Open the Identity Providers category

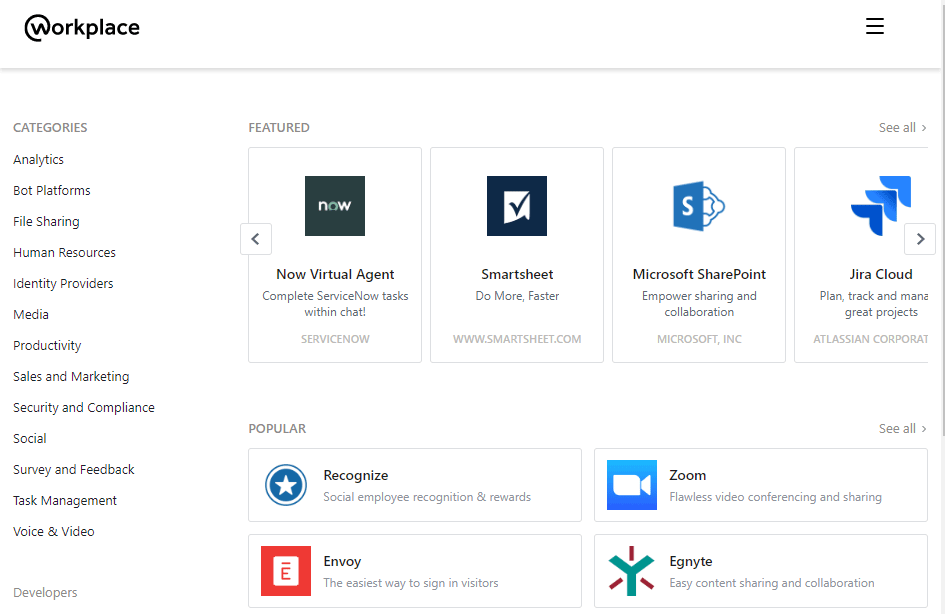pos(63,284)
